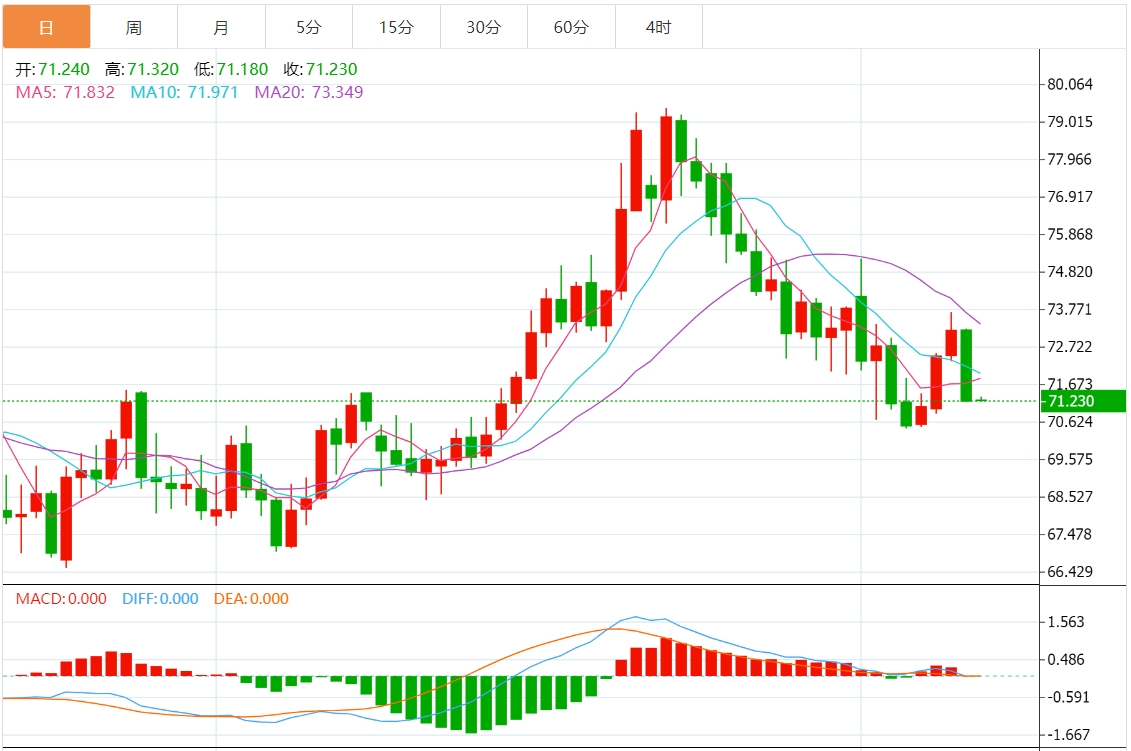This screenshot has width=1131, height=751.
Task: Click the 1.563 MACD axis label
Action: click(x=1066, y=622)
